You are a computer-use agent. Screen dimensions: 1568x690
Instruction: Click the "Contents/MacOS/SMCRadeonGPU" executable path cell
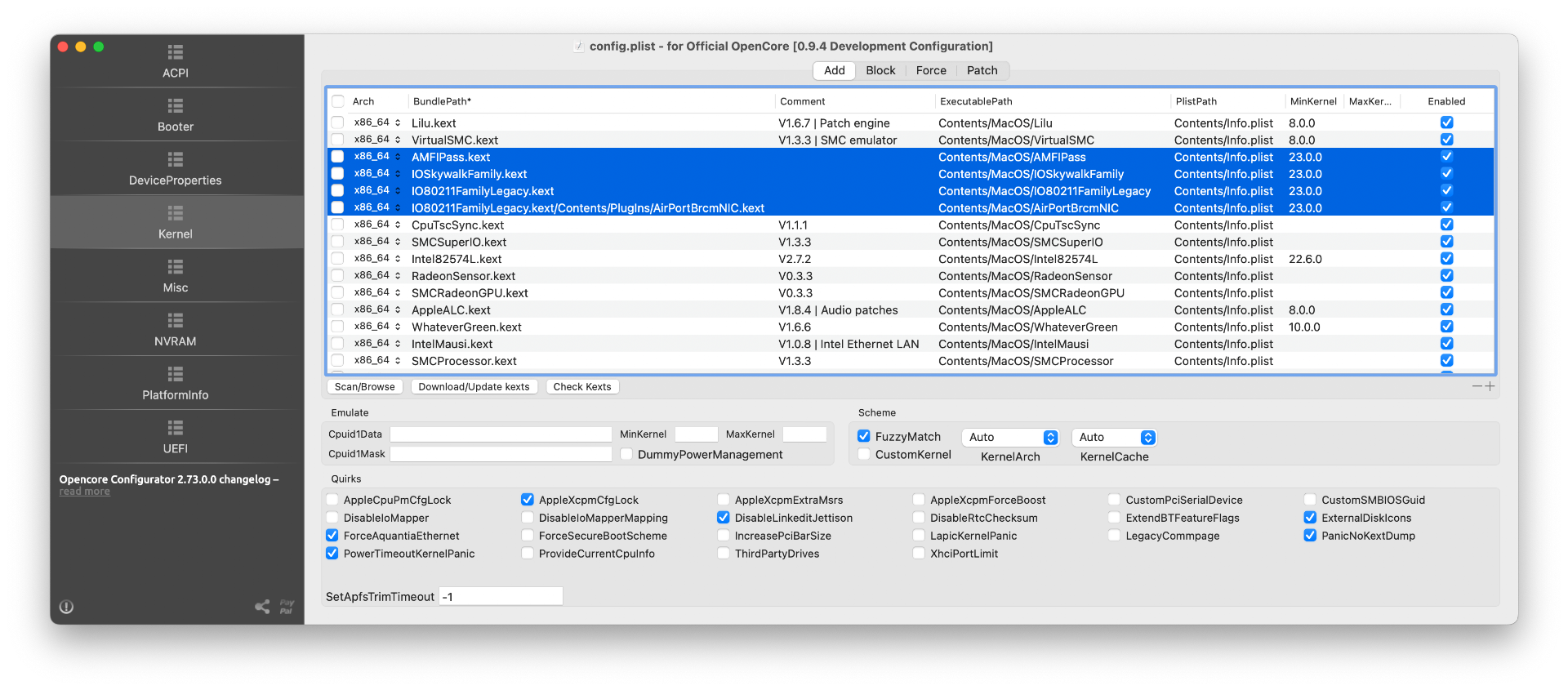point(1053,294)
